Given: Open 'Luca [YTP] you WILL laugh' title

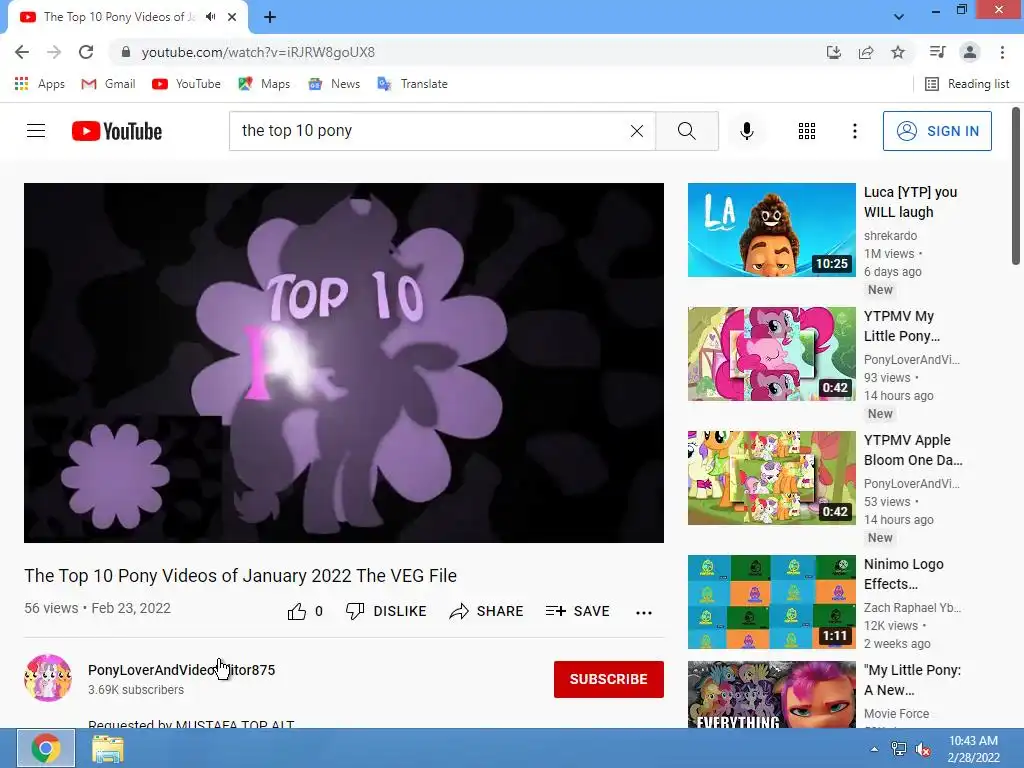Looking at the screenshot, I should pyautogui.click(x=910, y=202).
